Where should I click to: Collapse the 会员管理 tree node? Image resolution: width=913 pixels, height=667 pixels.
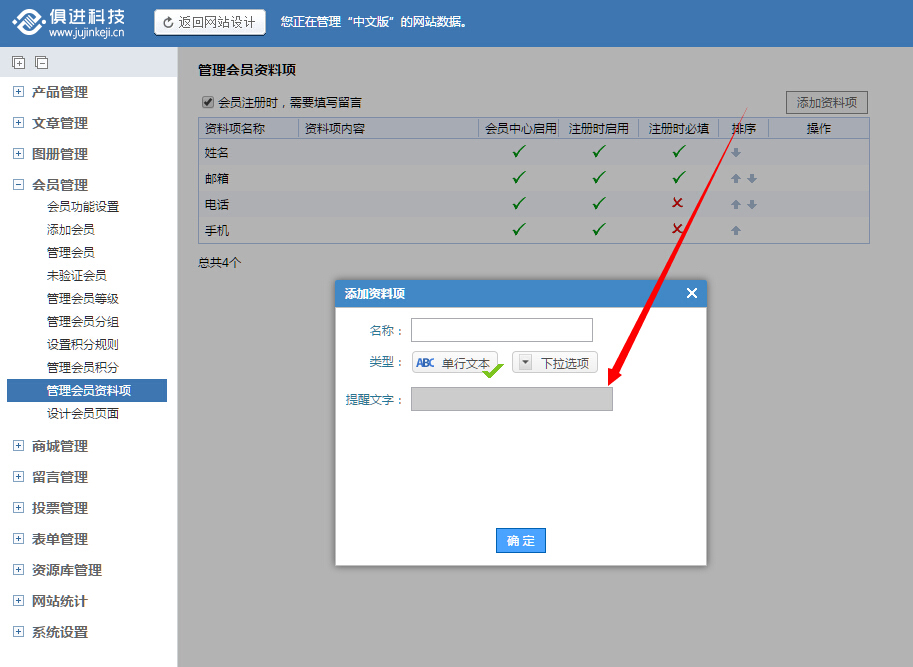(x=18, y=185)
